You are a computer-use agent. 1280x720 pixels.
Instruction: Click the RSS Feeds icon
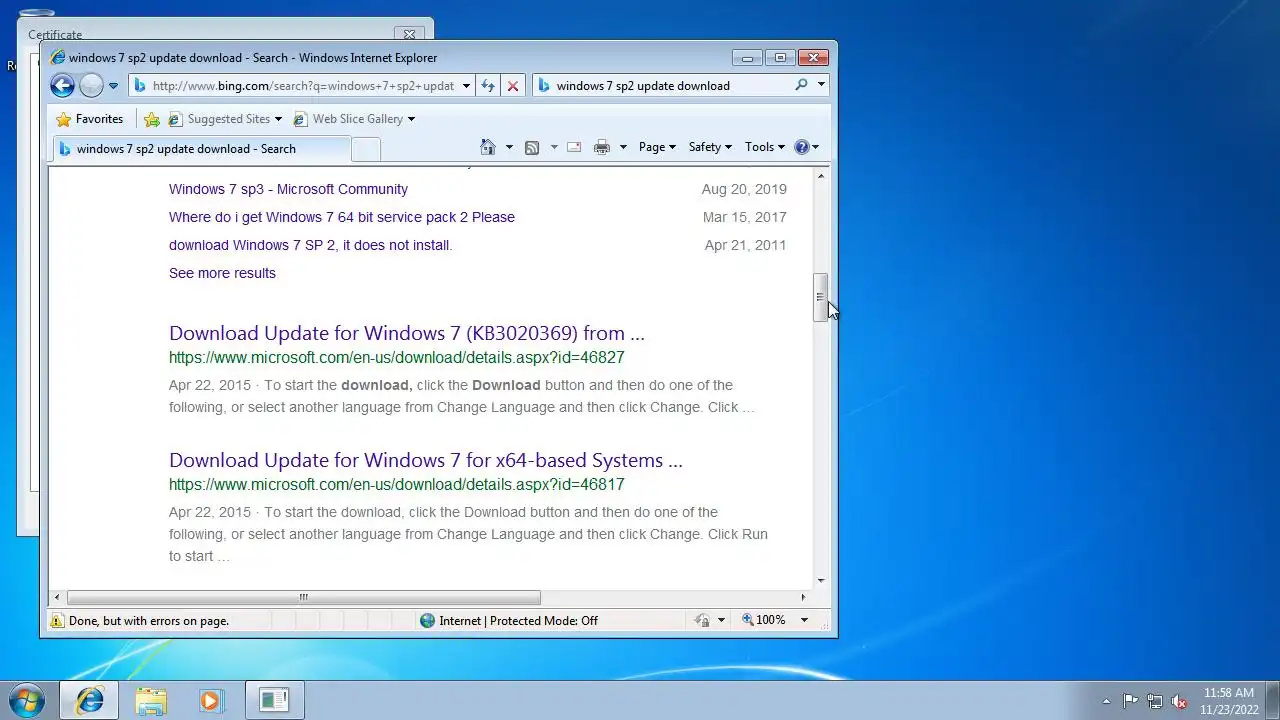tap(532, 147)
